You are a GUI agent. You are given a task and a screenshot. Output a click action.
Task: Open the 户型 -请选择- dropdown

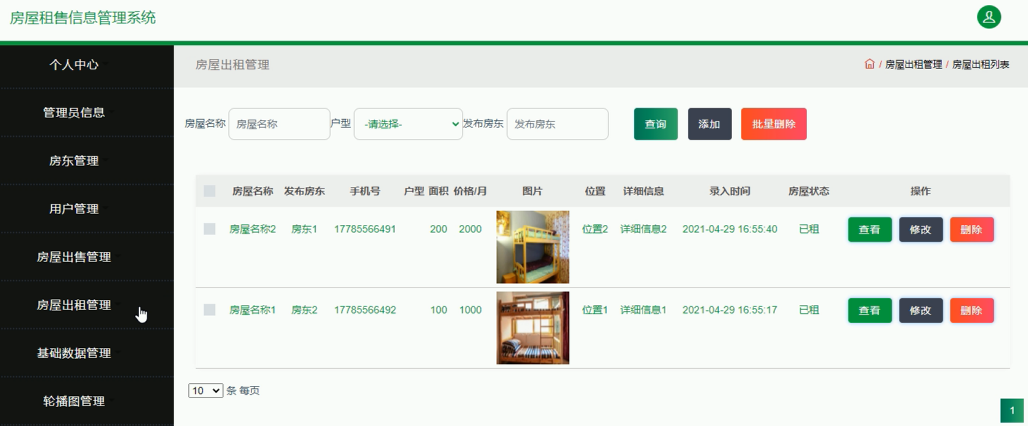click(408, 124)
